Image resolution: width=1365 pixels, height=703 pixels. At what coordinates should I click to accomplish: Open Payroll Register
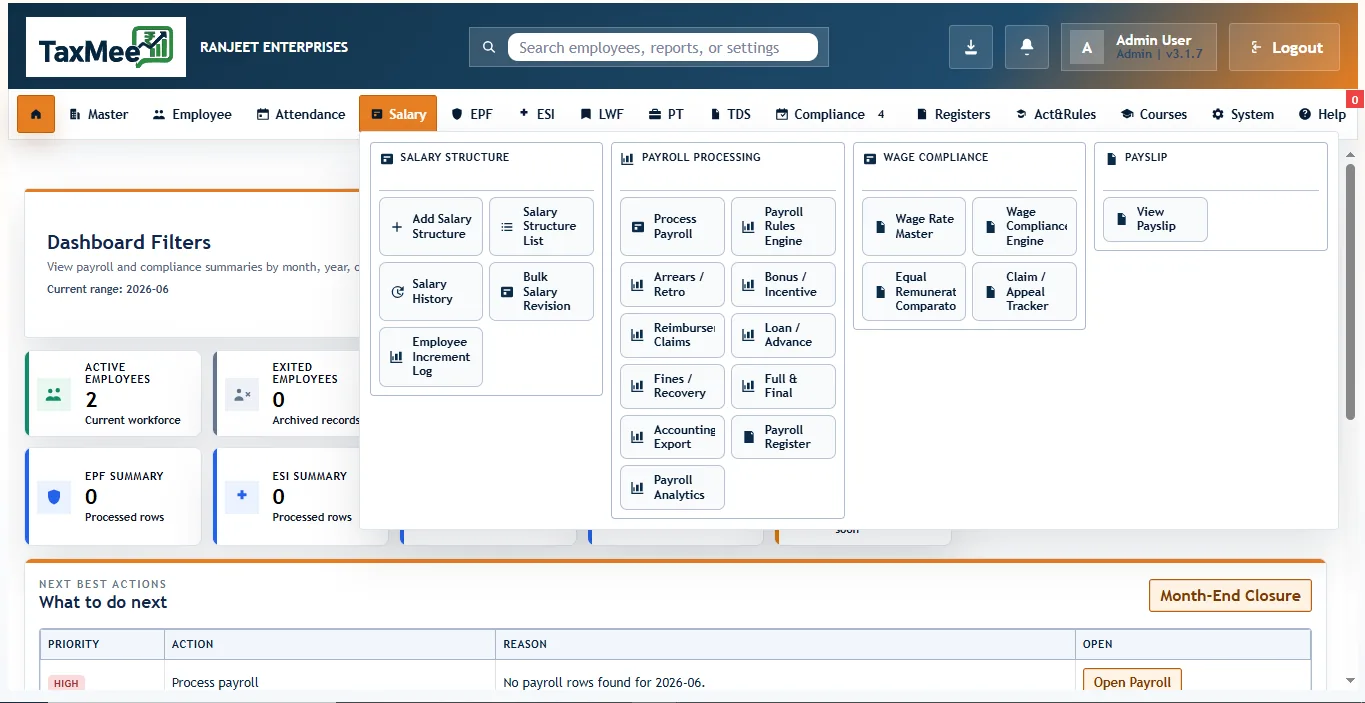coord(783,437)
